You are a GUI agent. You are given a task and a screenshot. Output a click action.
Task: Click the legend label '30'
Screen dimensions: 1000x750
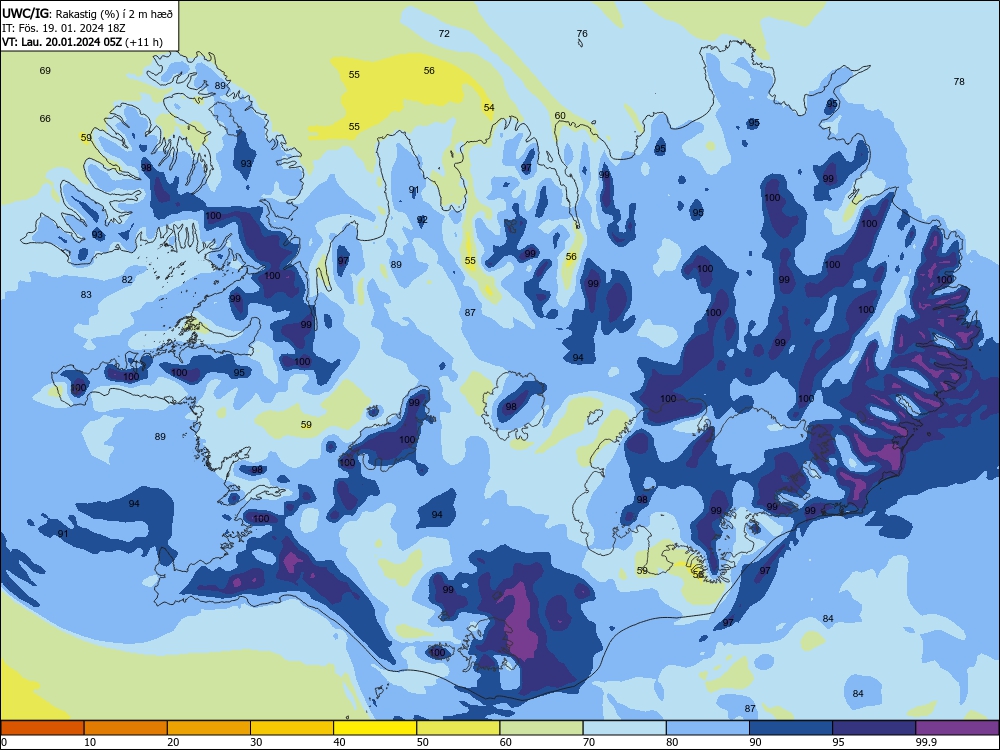point(256,742)
